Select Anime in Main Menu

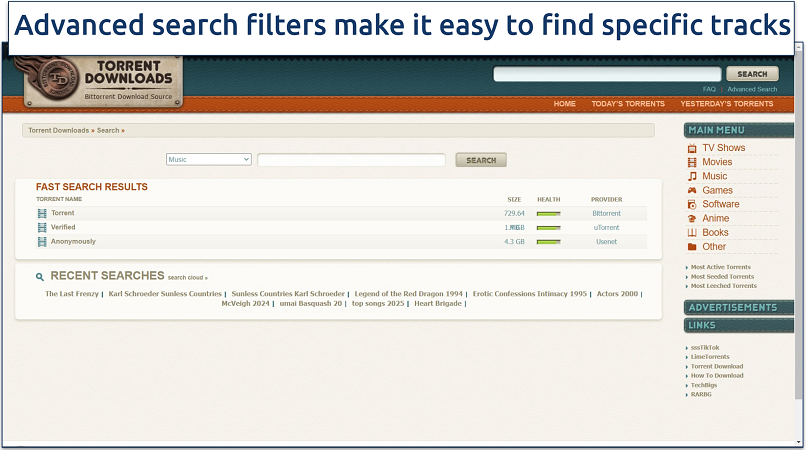click(716, 219)
